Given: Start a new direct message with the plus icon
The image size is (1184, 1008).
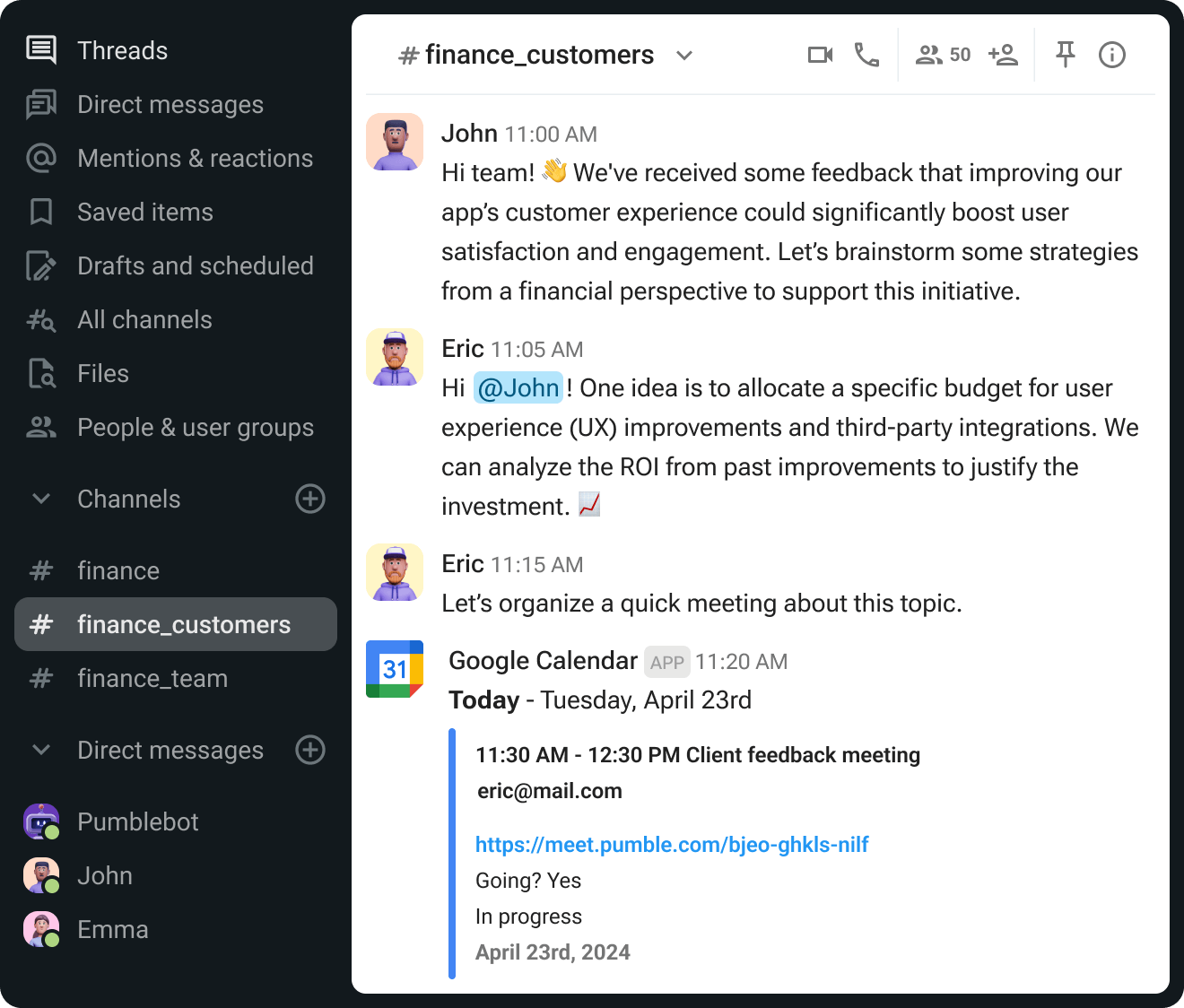Looking at the screenshot, I should click(x=310, y=750).
